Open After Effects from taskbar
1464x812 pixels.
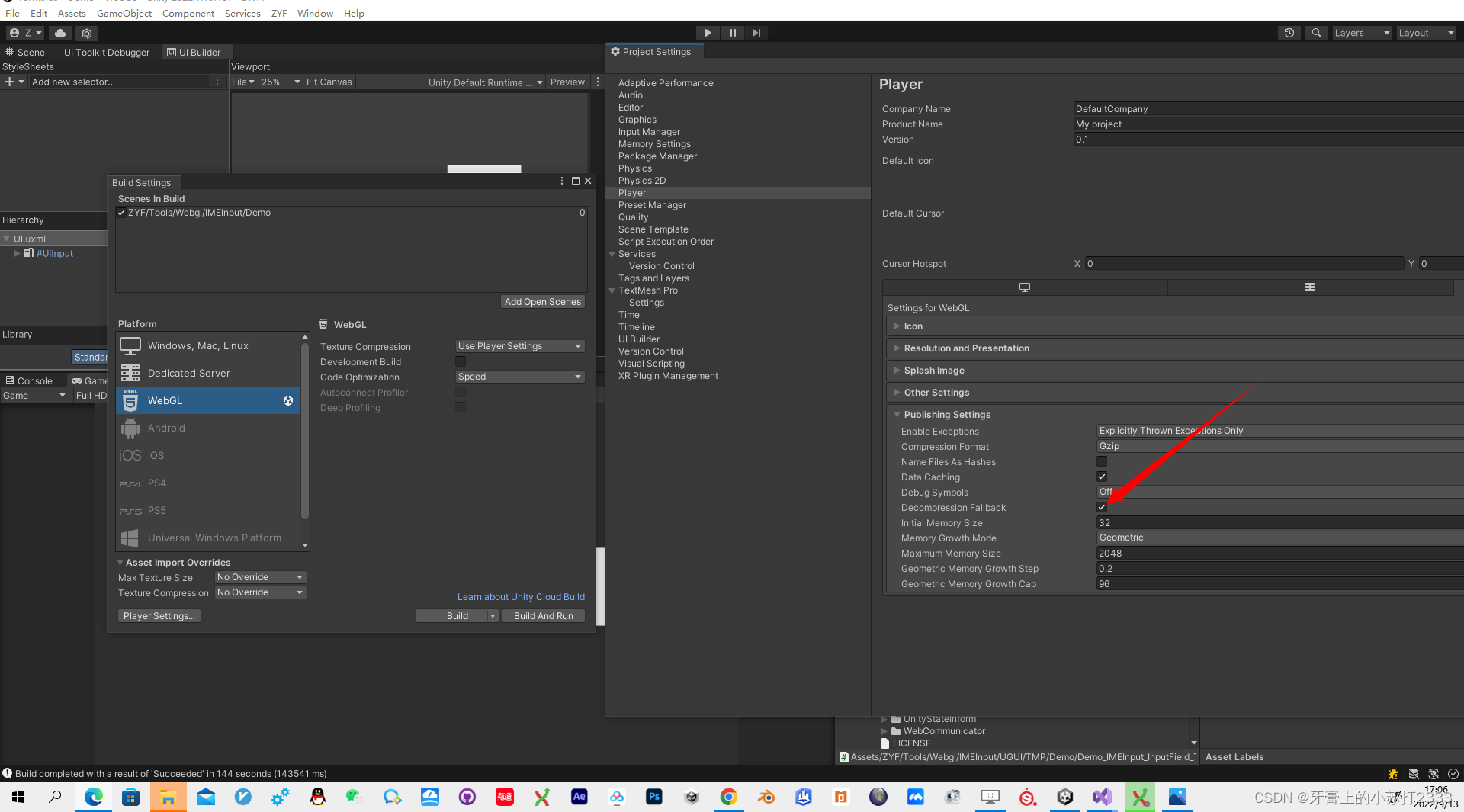pyautogui.click(x=579, y=797)
